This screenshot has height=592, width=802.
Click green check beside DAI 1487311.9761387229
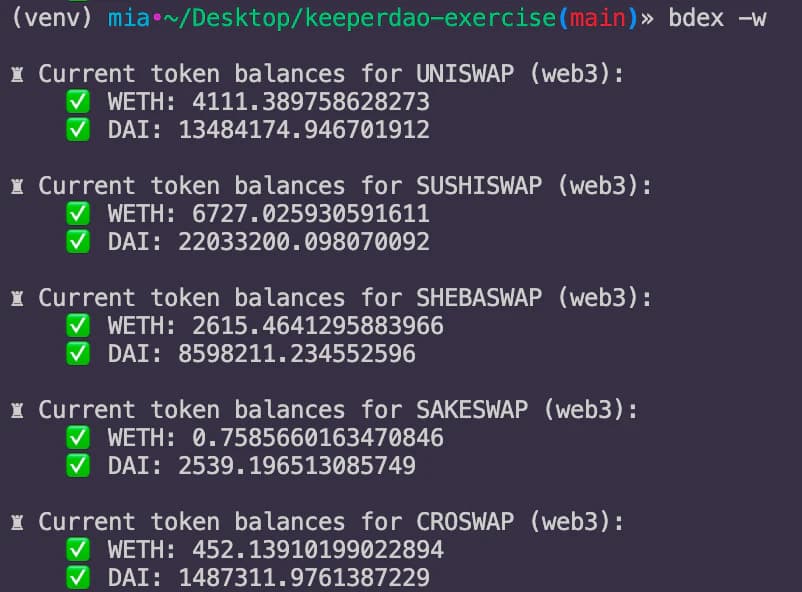tap(78, 578)
